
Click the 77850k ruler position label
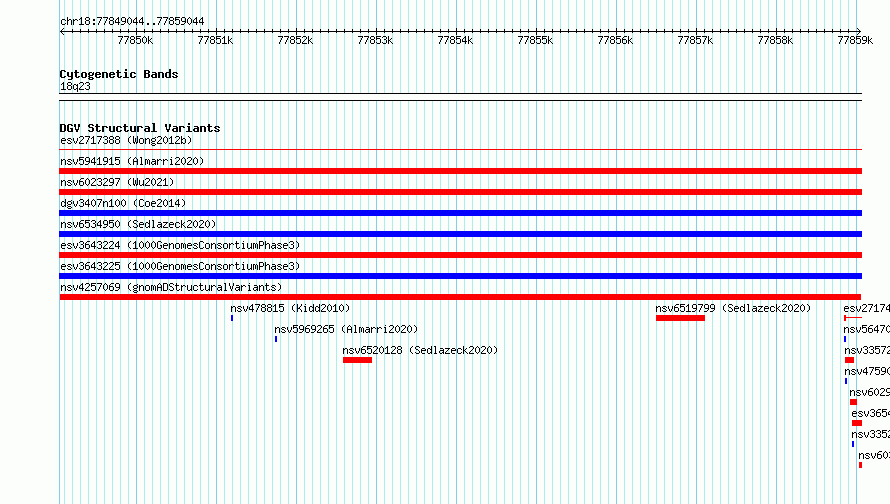(x=135, y=40)
